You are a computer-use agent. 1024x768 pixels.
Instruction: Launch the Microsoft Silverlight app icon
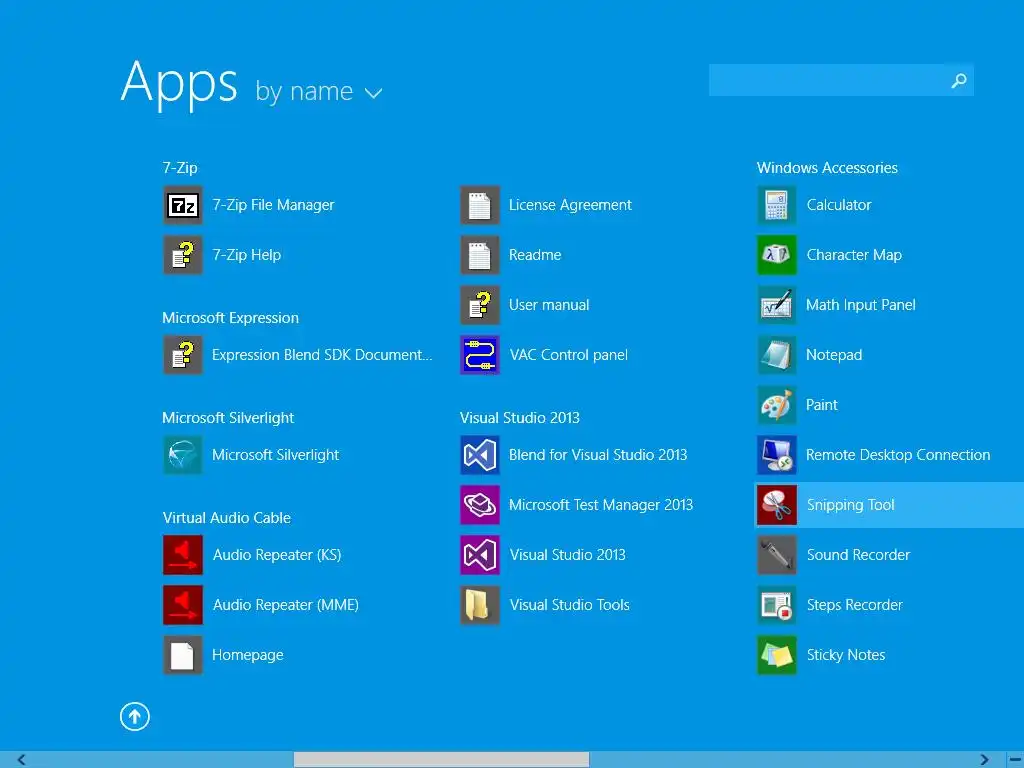pos(182,455)
